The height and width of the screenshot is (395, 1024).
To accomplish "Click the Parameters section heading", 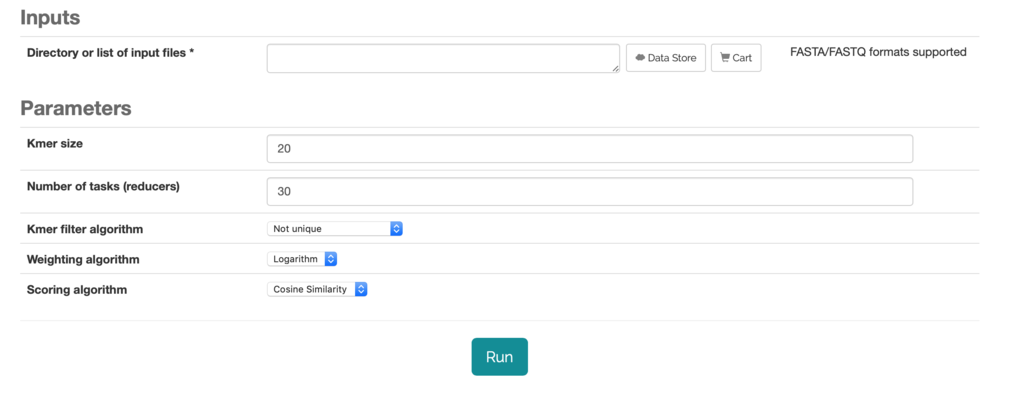I will tap(76, 108).
